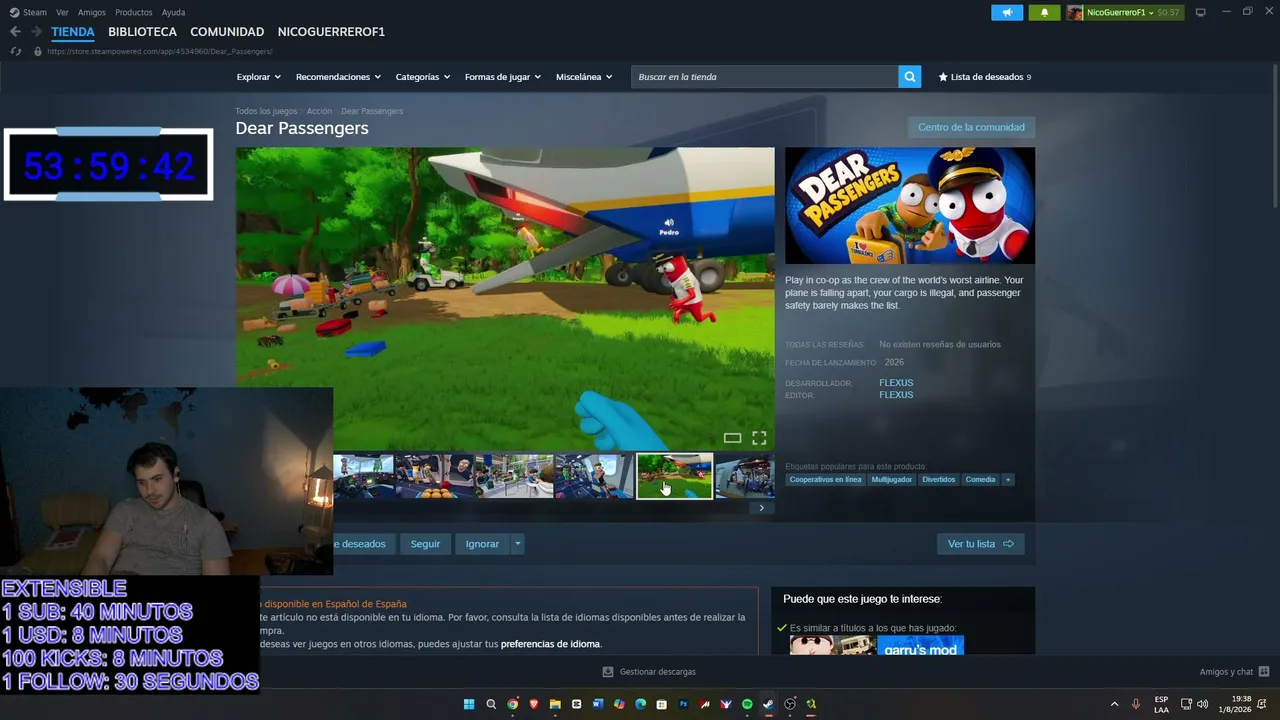Enter fullscreen on the game video
Viewport: 1280px width, 720px height.
(759, 438)
